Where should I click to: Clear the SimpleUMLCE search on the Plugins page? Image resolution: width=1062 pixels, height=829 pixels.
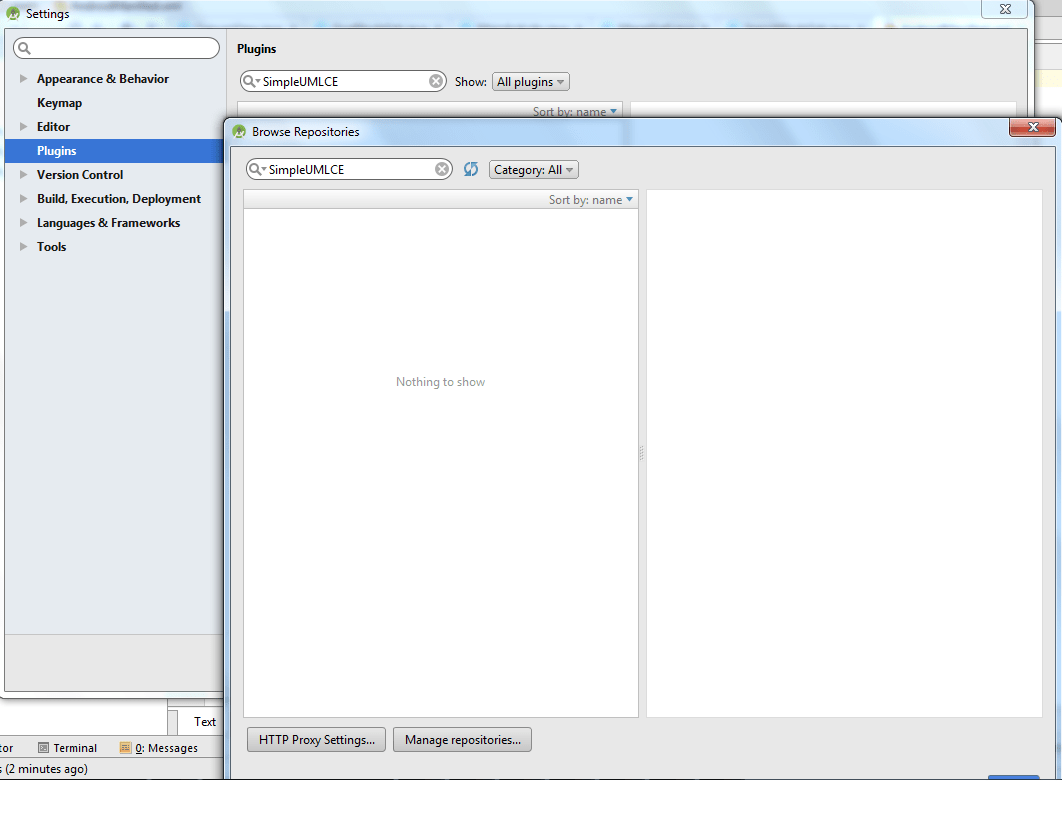pos(434,81)
